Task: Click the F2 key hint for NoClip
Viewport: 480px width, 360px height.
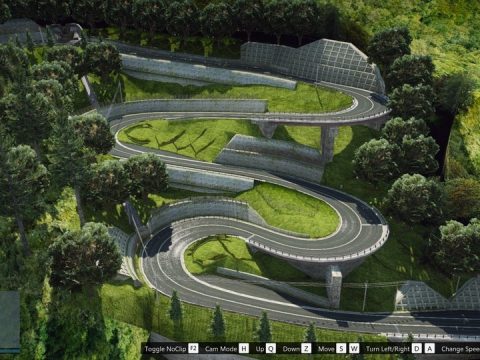Action: click(x=193, y=349)
